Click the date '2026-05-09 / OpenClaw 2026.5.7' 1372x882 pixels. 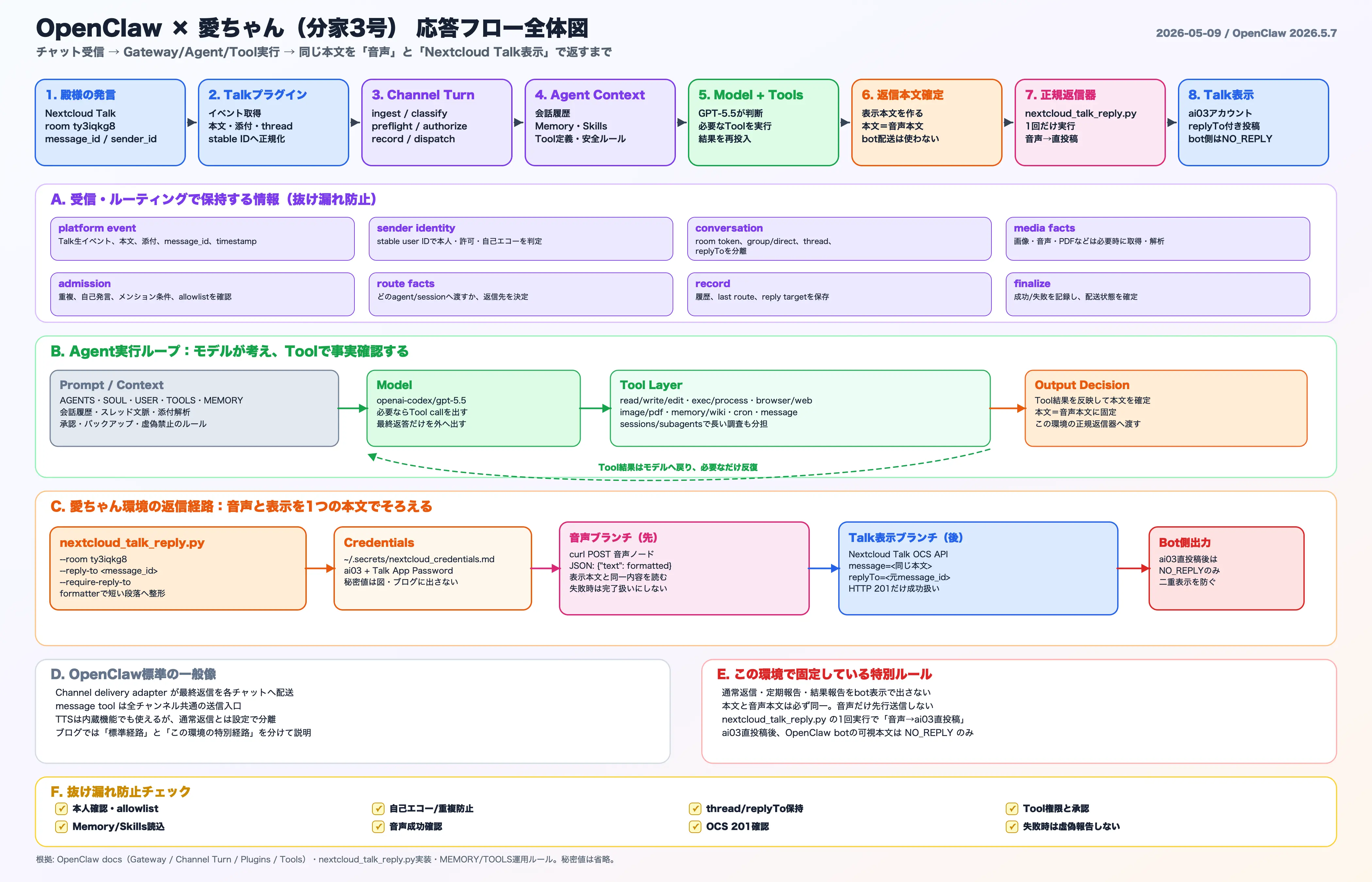pos(1246,33)
